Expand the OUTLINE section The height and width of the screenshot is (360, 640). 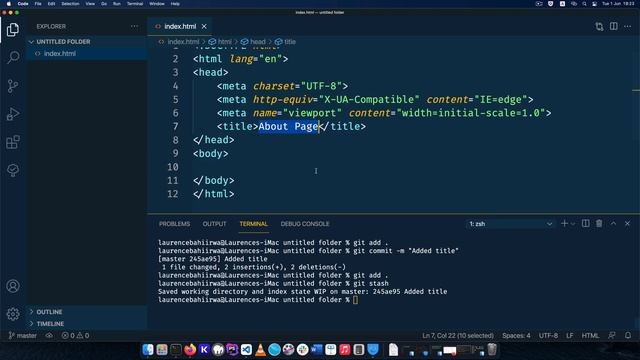click(x=49, y=312)
